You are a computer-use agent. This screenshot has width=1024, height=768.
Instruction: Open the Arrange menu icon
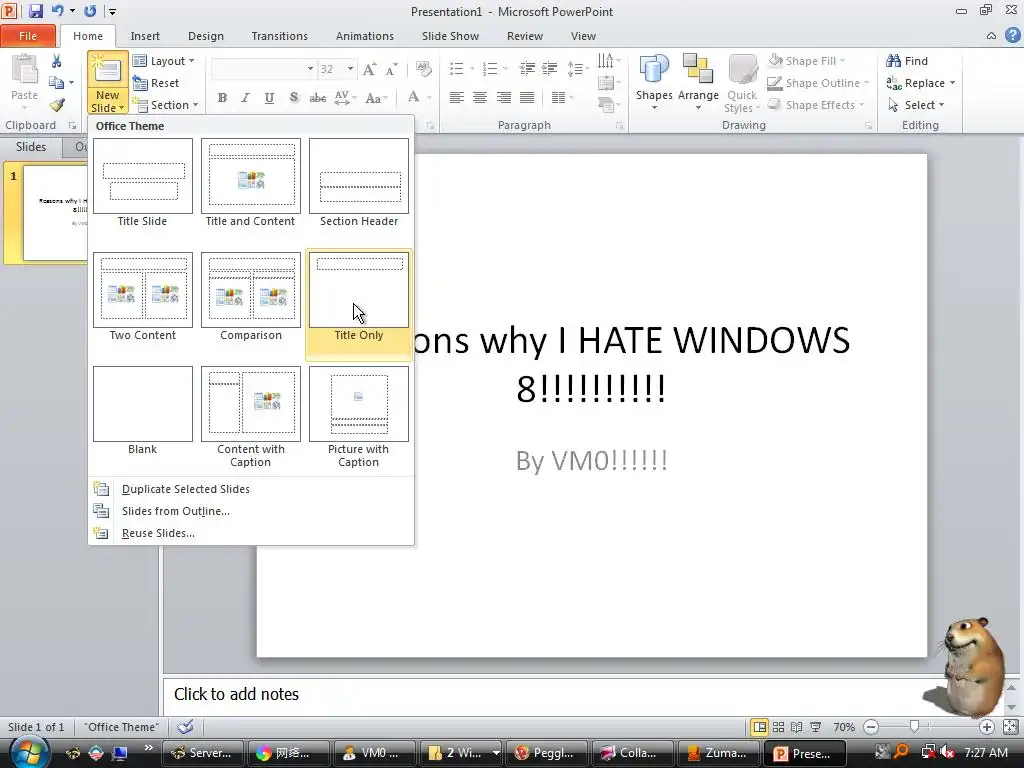(698, 80)
